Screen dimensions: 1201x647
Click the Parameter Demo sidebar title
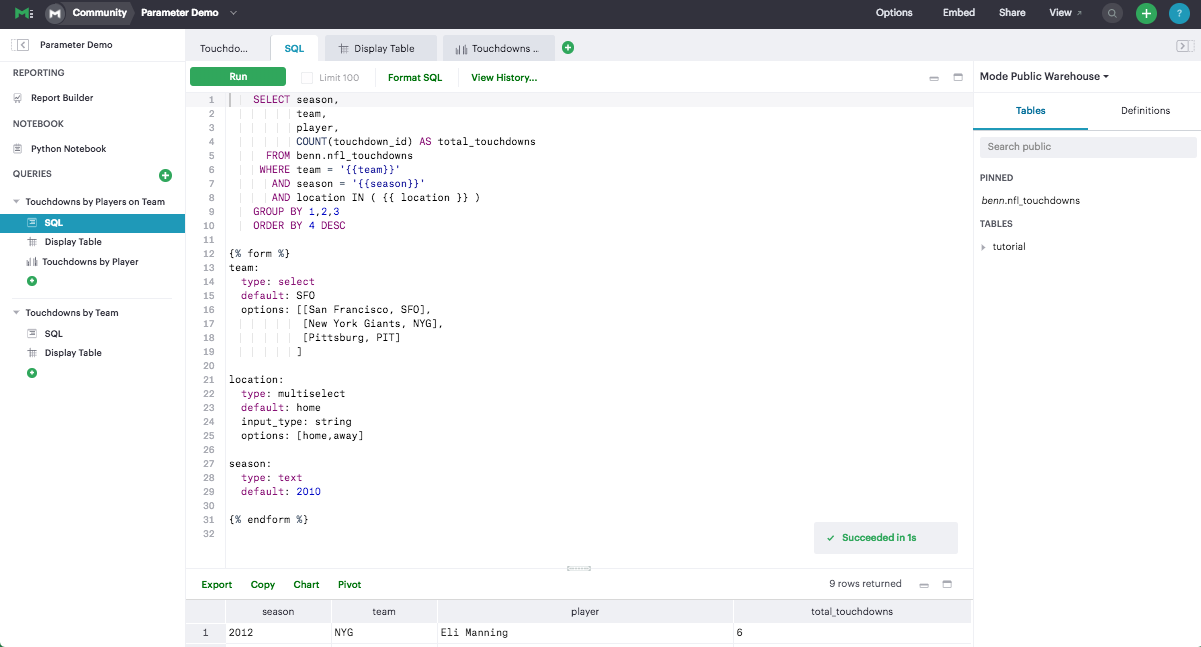76,45
